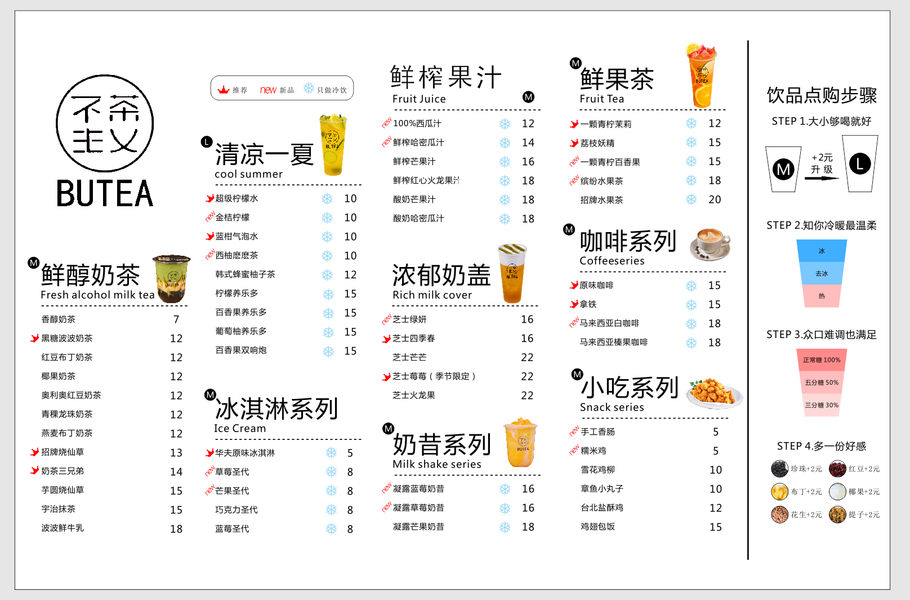
Task: Pick the 正常糖 100% sugar block
Action: tap(821, 360)
